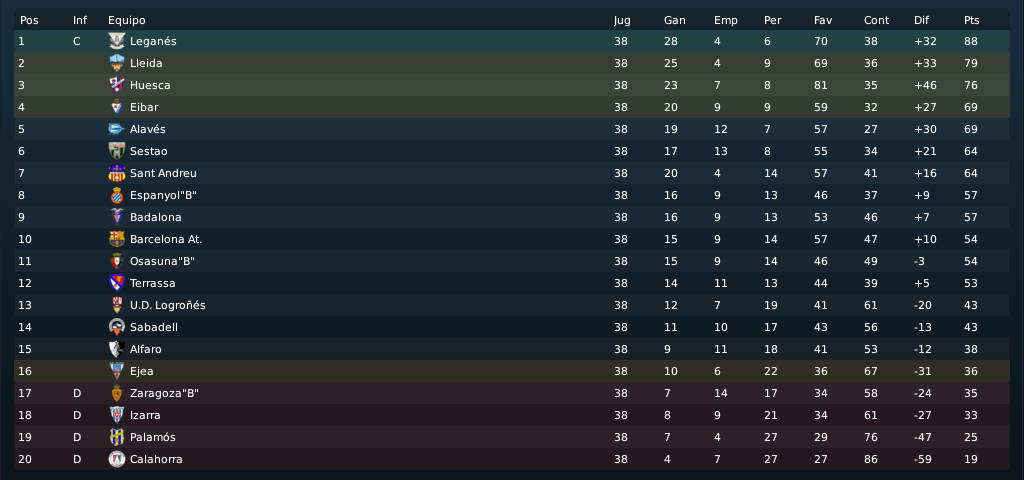Click the Leganés club crest icon

click(x=116, y=41)
